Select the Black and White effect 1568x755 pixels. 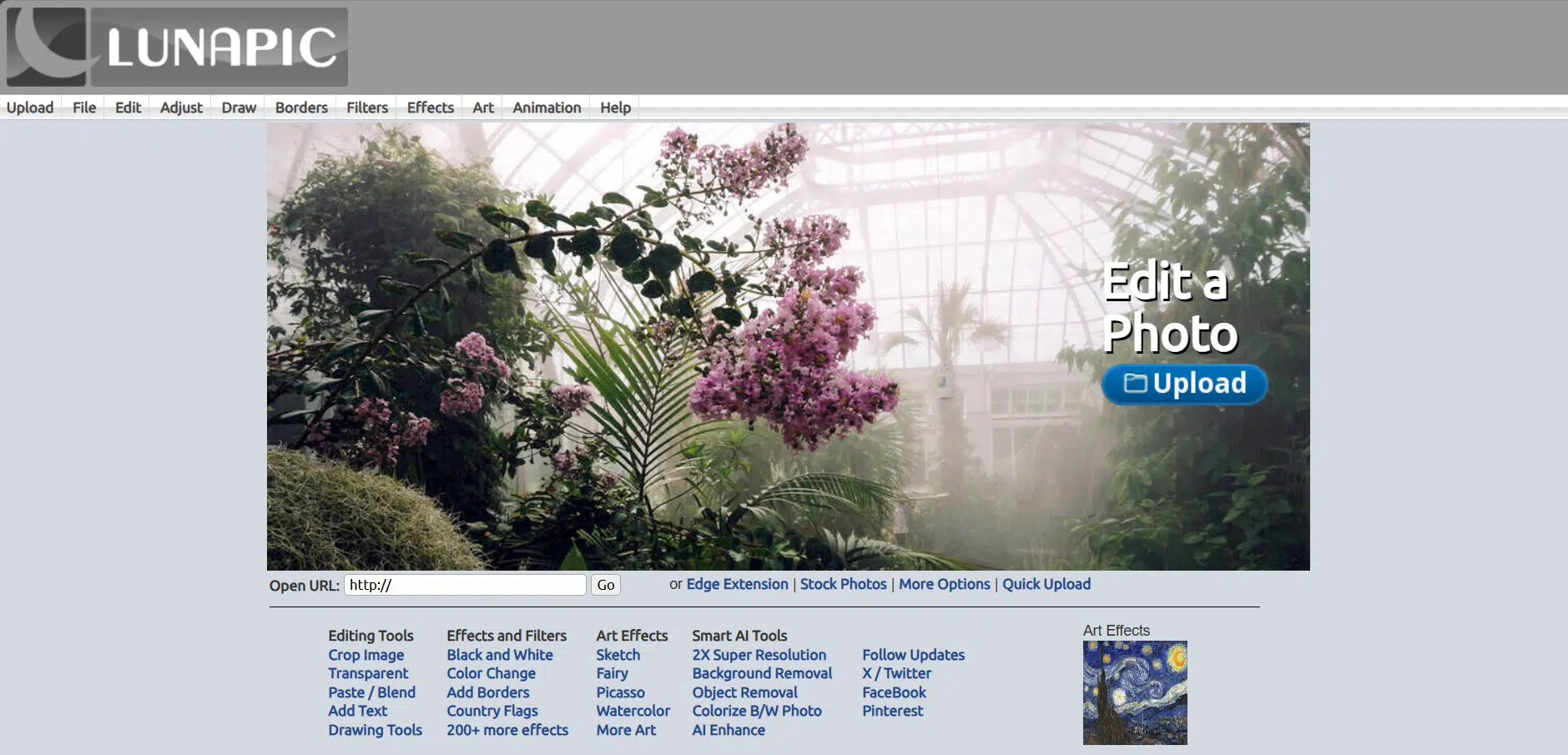coord(499,655)
